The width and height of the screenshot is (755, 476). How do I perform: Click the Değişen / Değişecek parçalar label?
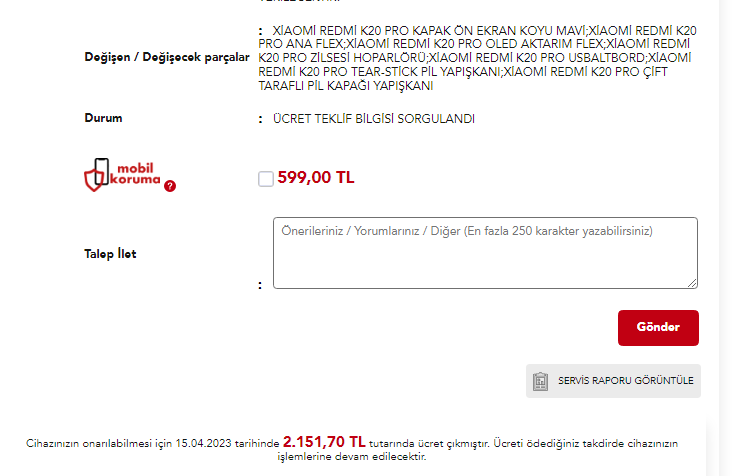click(167, 57)
